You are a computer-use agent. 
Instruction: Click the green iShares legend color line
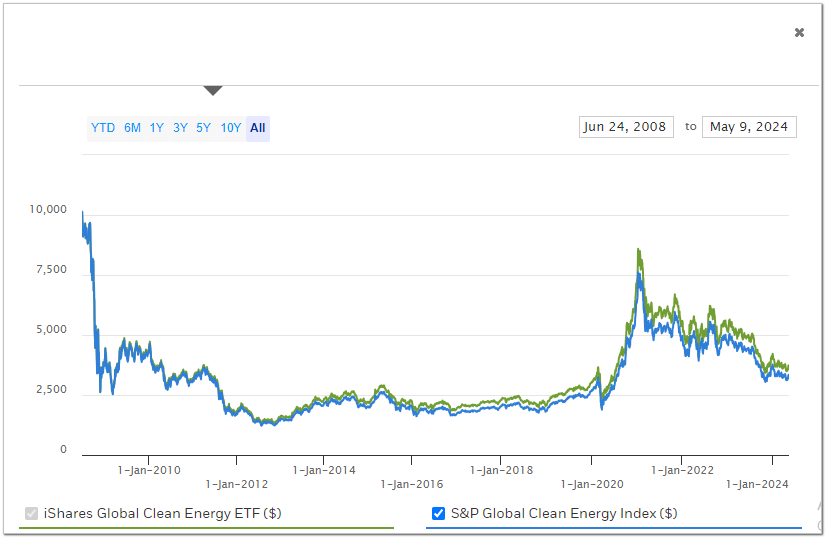[x=206, y=527]
